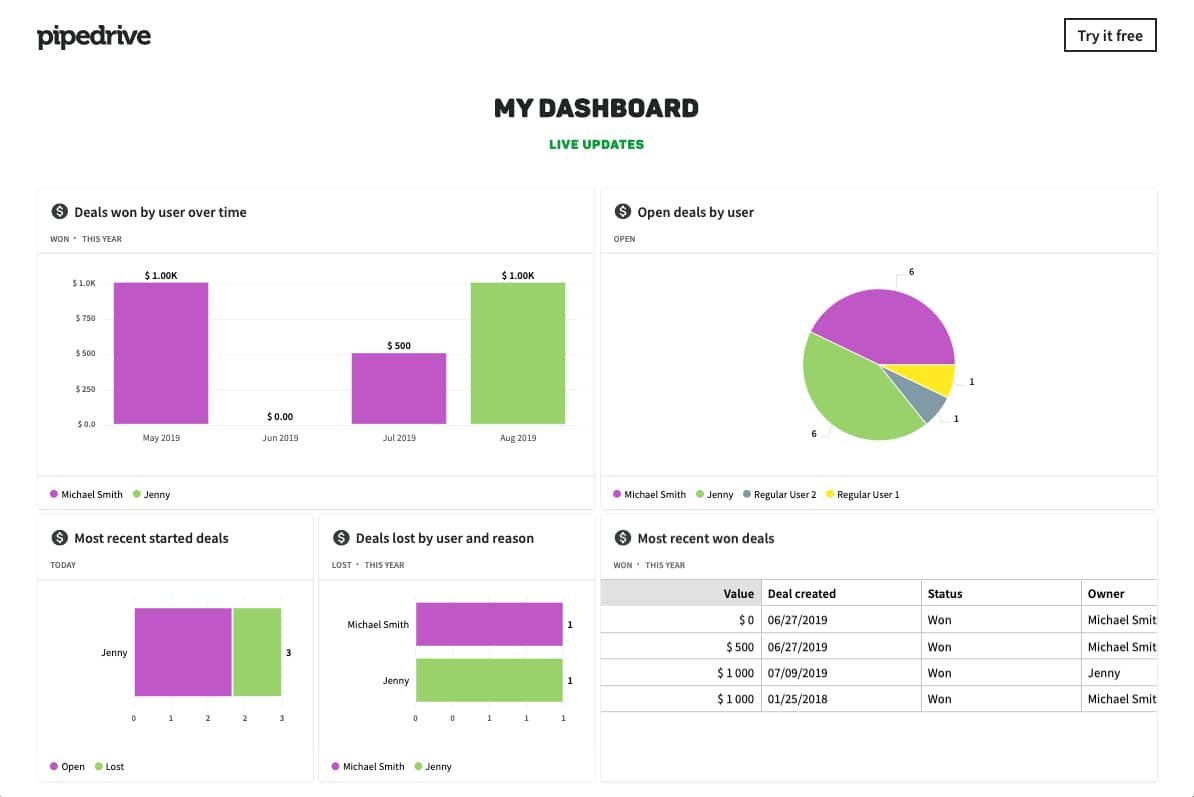Sort won deals by the Value column
The image size is (1194, 797).
(738, 593)
